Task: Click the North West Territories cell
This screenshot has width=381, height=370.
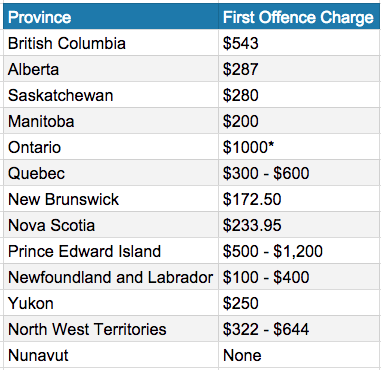Action: click(x=111, y=329)
